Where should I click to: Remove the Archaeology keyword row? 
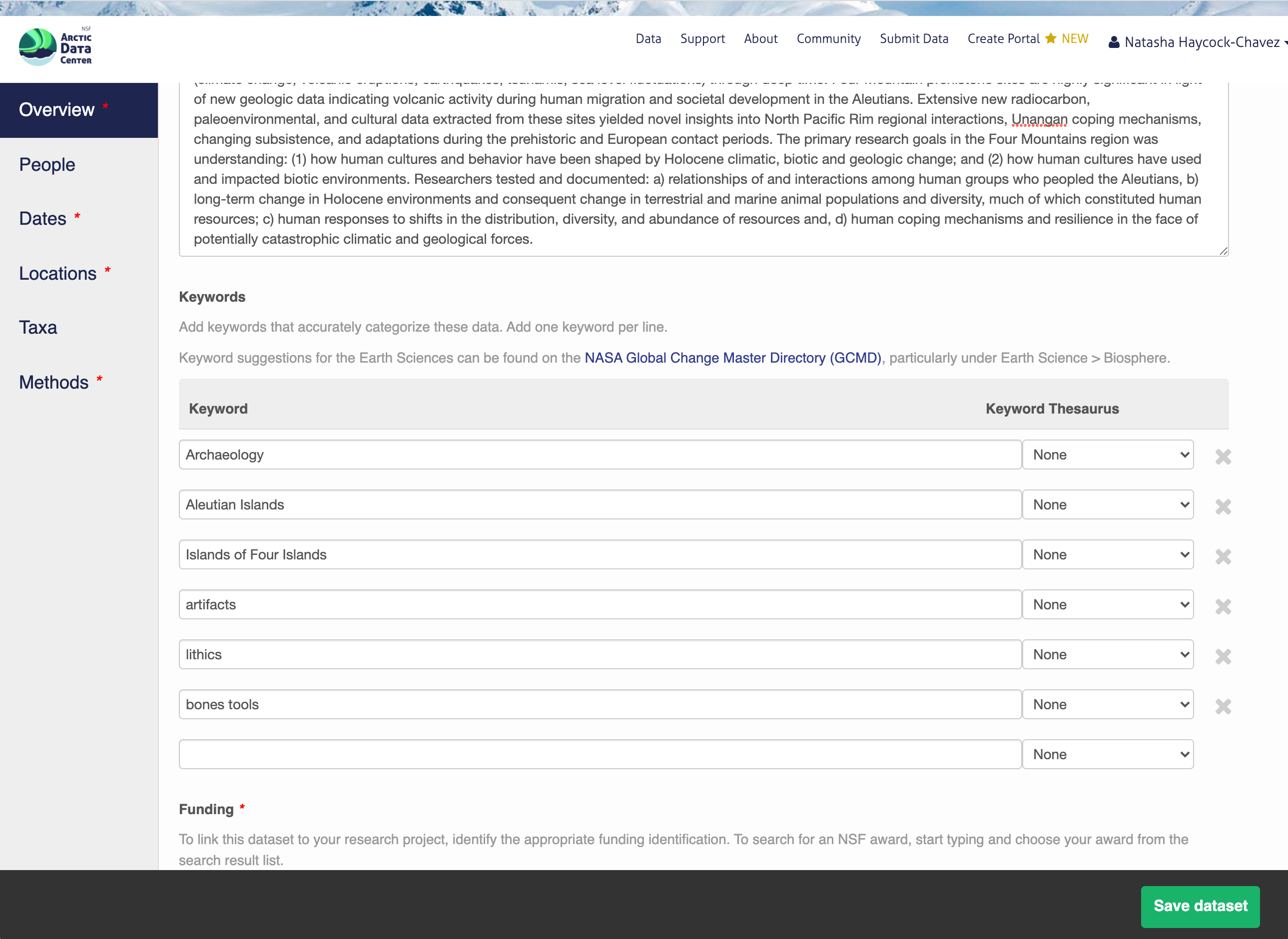(x=1223, y=457)
